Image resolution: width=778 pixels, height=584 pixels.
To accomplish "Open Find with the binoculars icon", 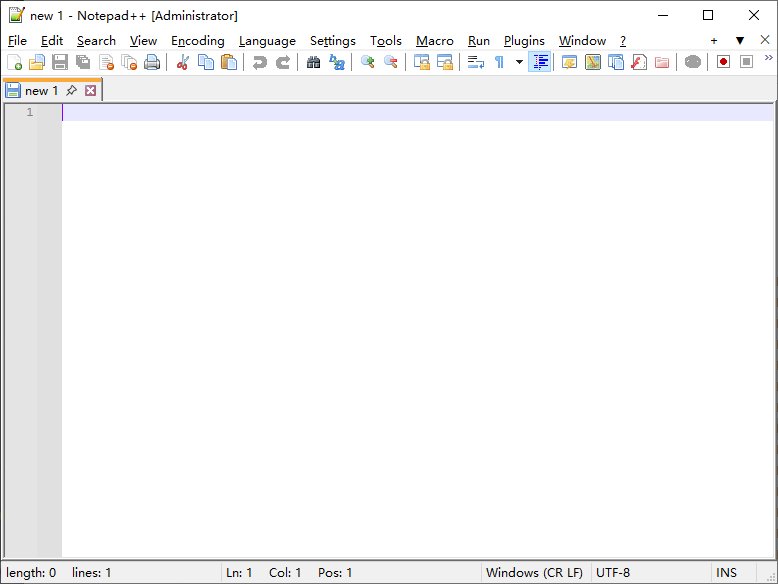I will [313, 63].
